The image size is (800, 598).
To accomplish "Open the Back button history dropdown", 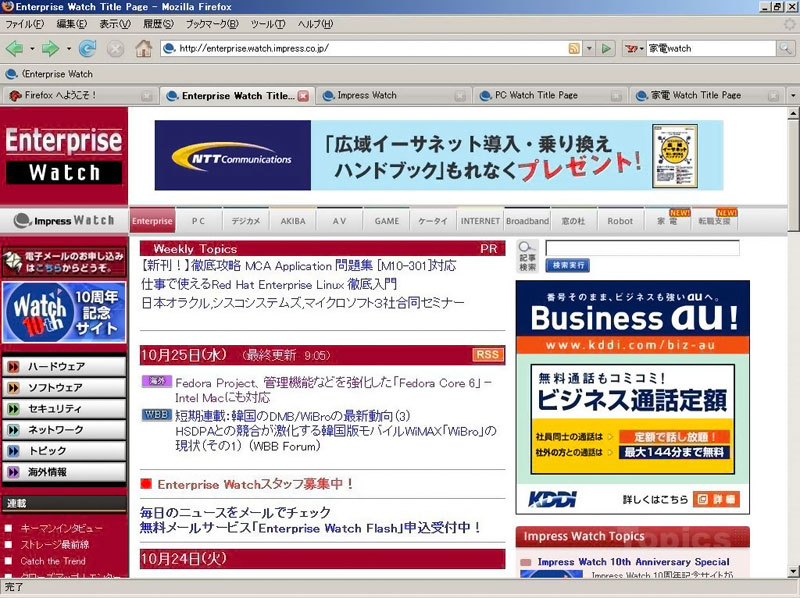I will [x=32, y=49].
